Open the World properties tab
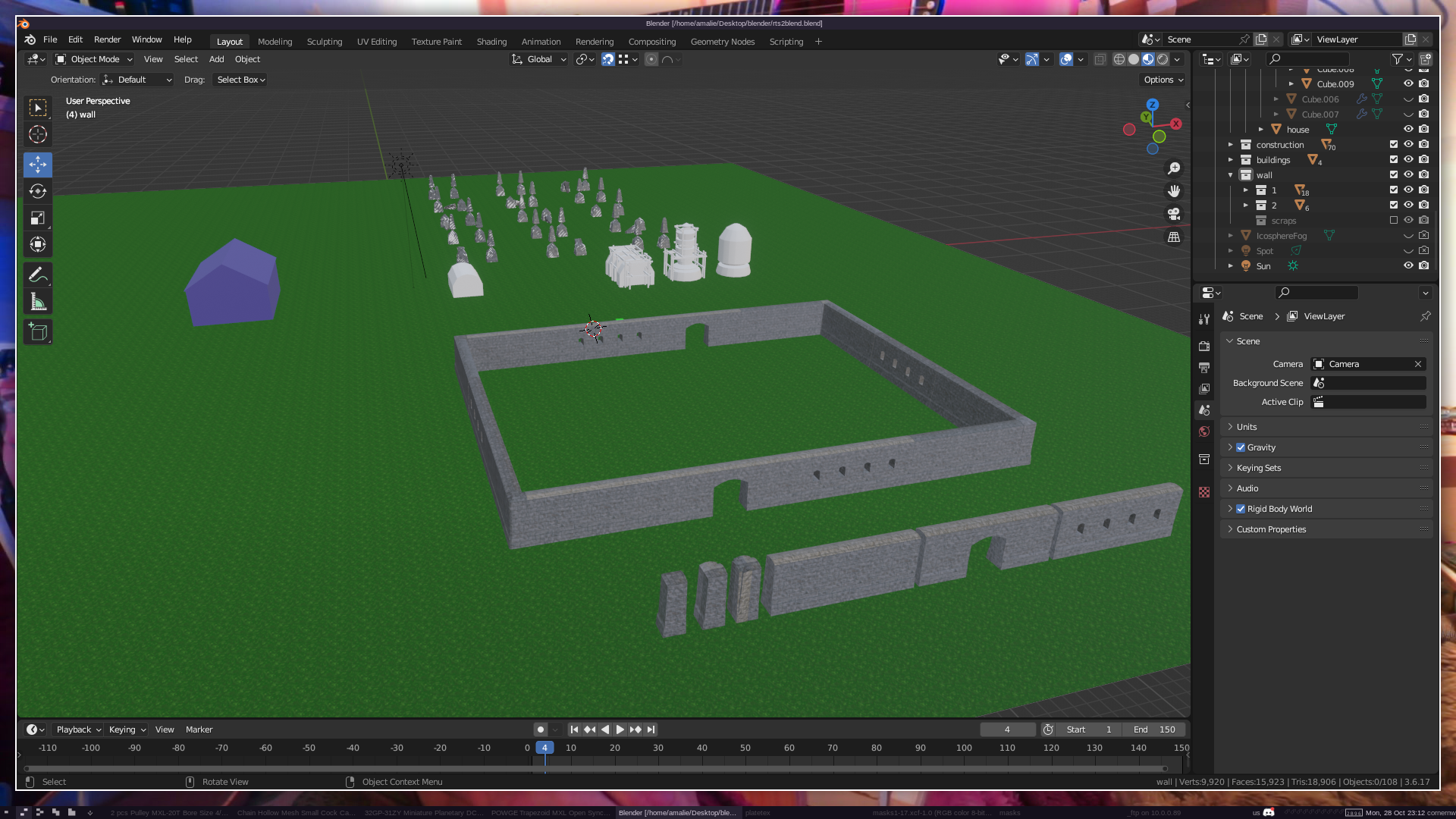Viewport: 1456px width, 819px height. tap(1204, 431)
